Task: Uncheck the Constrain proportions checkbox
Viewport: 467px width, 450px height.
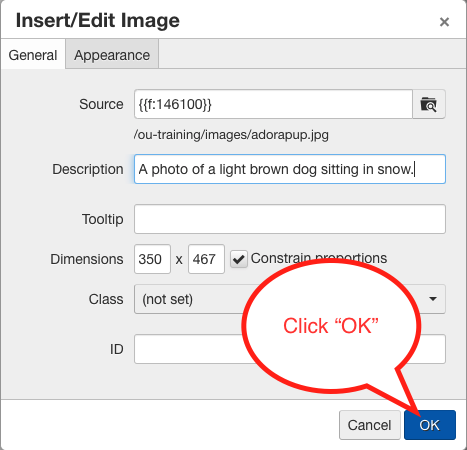Action: [239, 259]
